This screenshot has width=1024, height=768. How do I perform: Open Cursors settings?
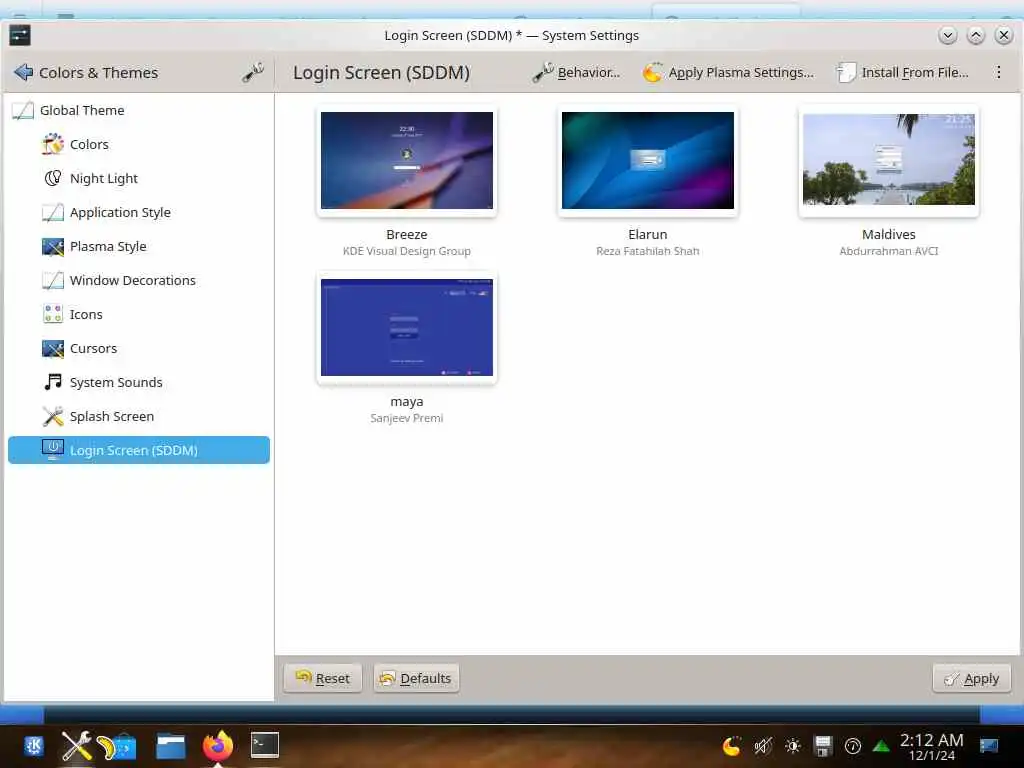tap(138, 348)
